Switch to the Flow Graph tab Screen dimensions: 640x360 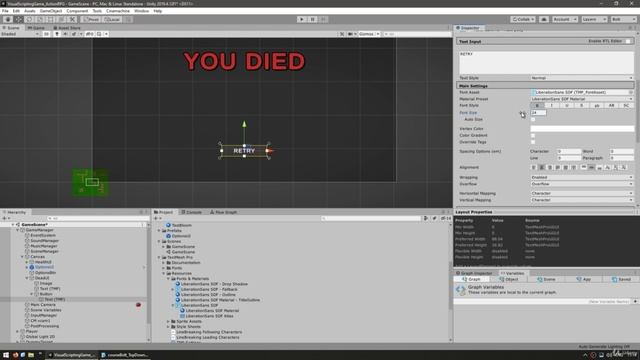(x=224, y=212)
